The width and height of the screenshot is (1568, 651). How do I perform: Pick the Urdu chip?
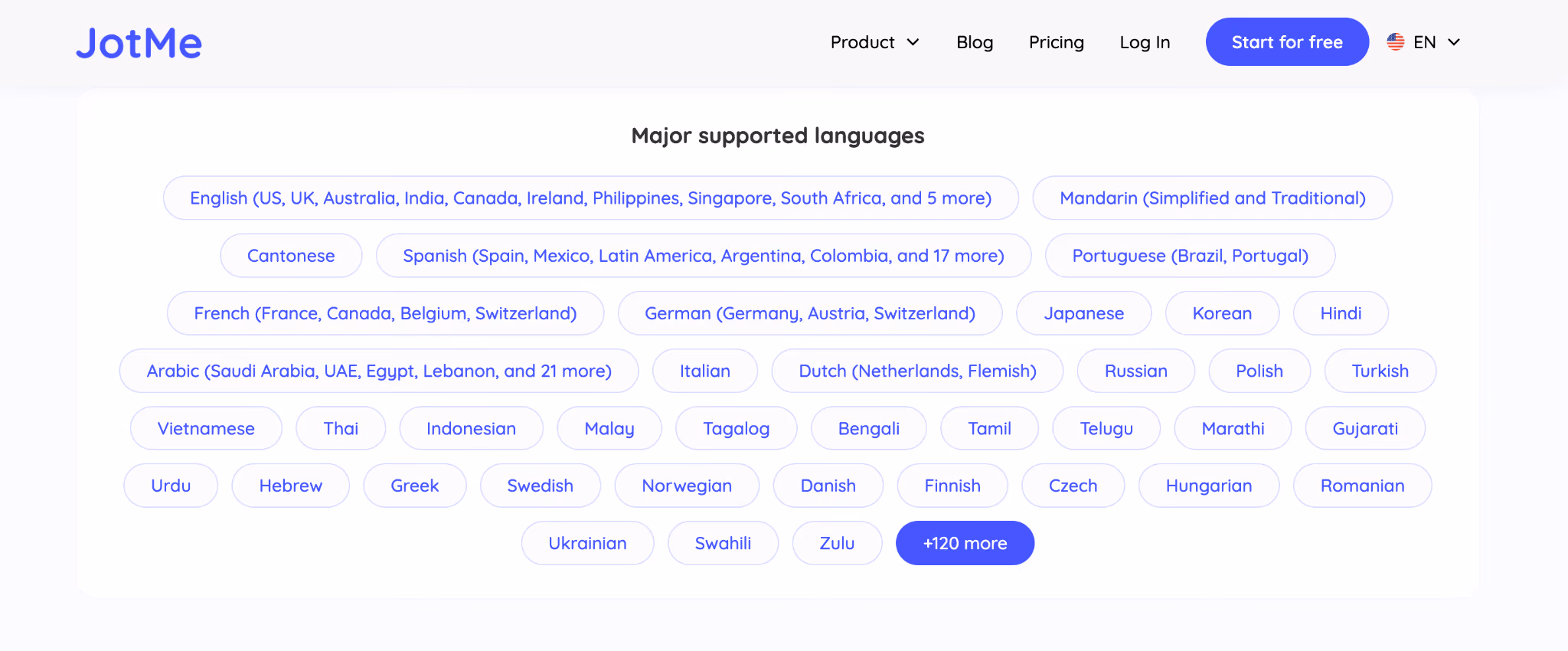pyautogui.click(x=171, y=486)
